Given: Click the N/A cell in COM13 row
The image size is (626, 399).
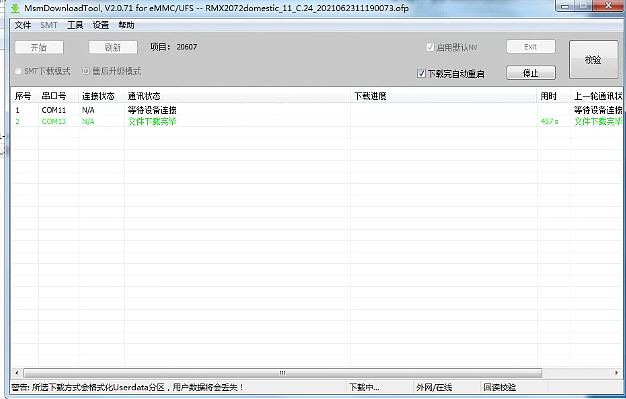Looking at the screenshot, I should [88, 121].
